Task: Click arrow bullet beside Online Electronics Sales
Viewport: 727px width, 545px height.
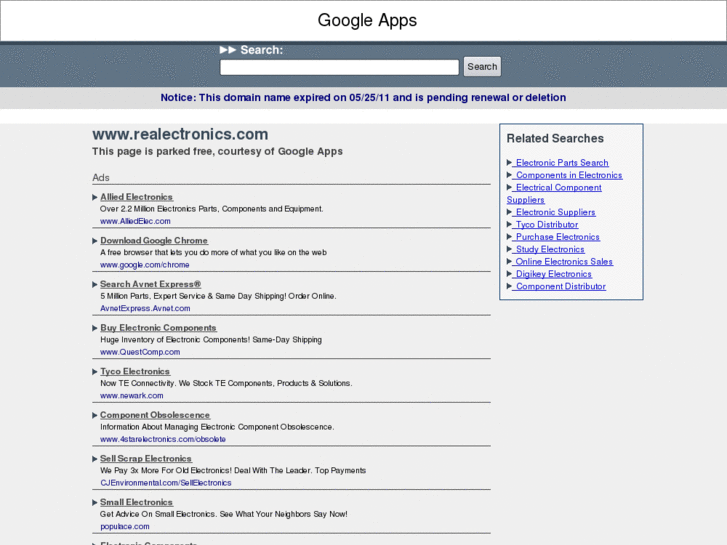Action: tap(509, 262)
